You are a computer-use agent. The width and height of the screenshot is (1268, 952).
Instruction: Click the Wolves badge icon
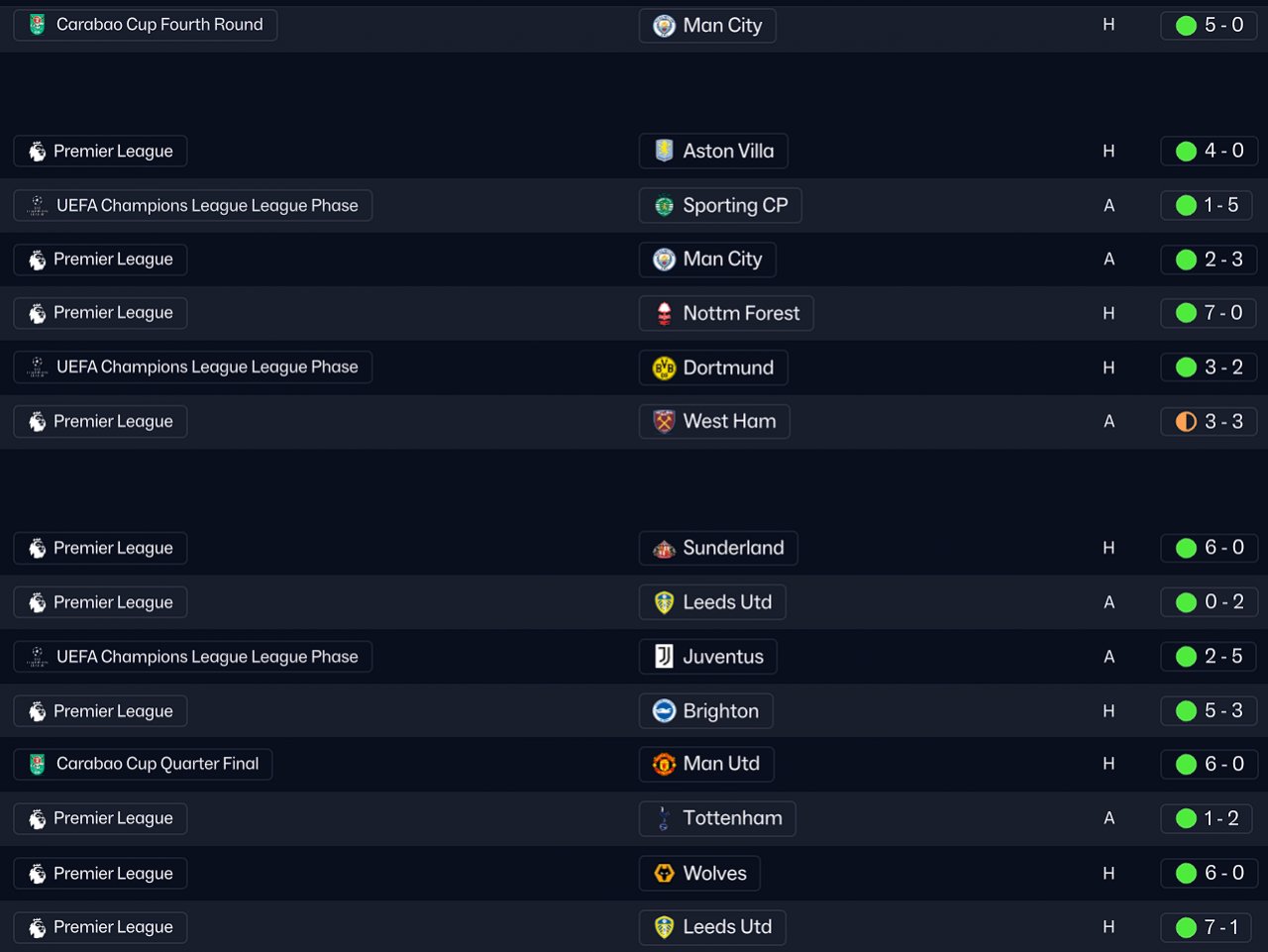coord(664,873)
